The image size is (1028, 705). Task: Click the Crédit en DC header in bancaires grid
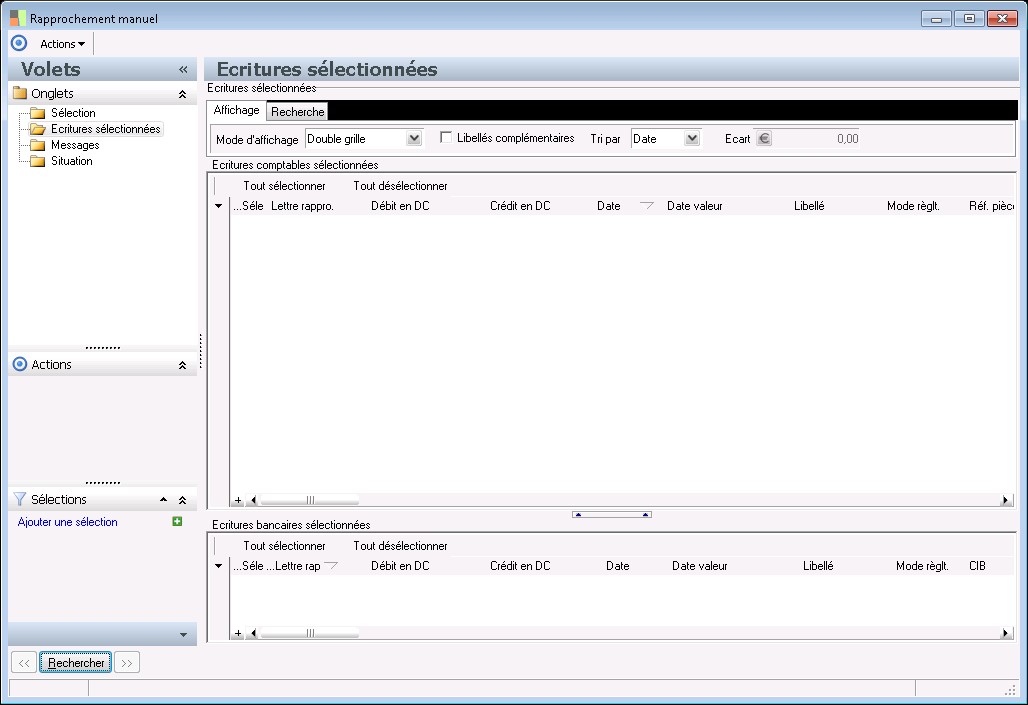pos(520,566)
